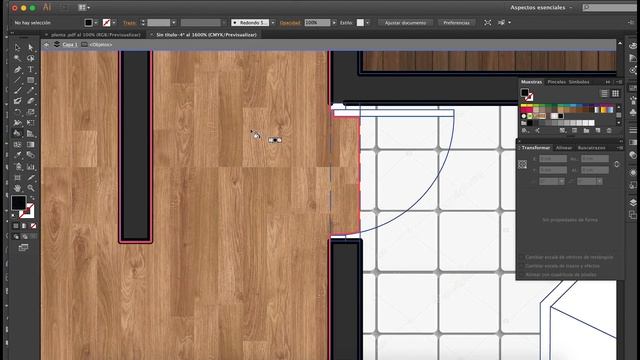
Task: Open the stroke weight (Trazo) dropdown
Action: pos(173,23)
